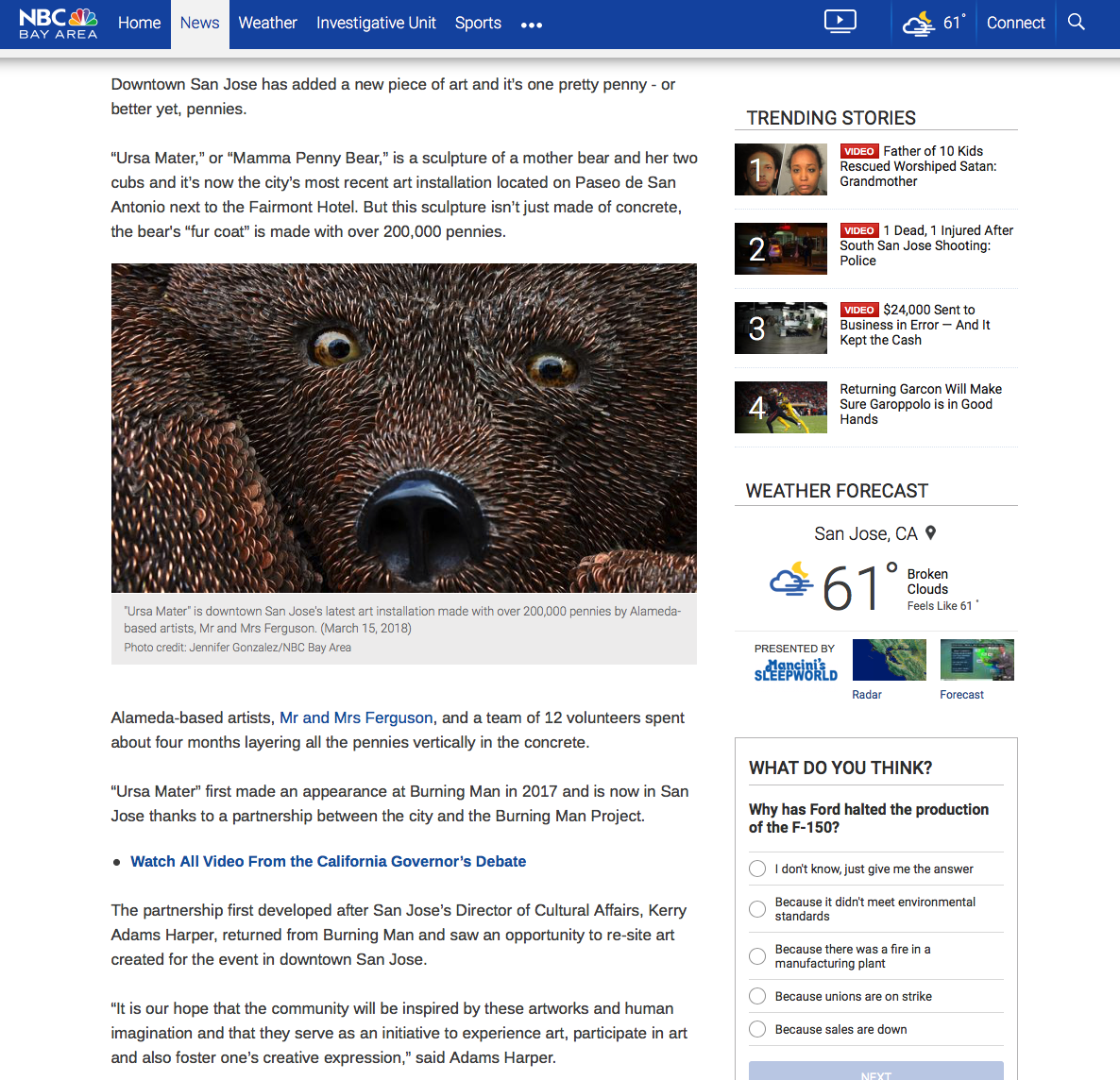Click the 'Broken Clouds' condition text
Image resolution: width=1120 pixels, height=1080 pixels.
[x=928, y=582]
